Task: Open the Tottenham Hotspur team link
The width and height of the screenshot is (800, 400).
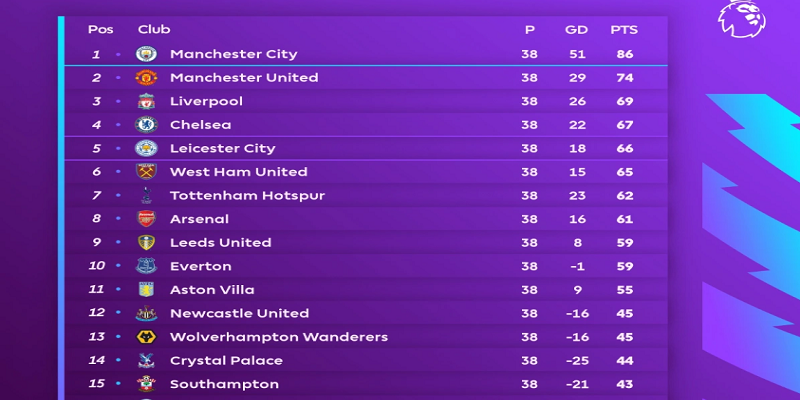Action: tap(233, 195)
